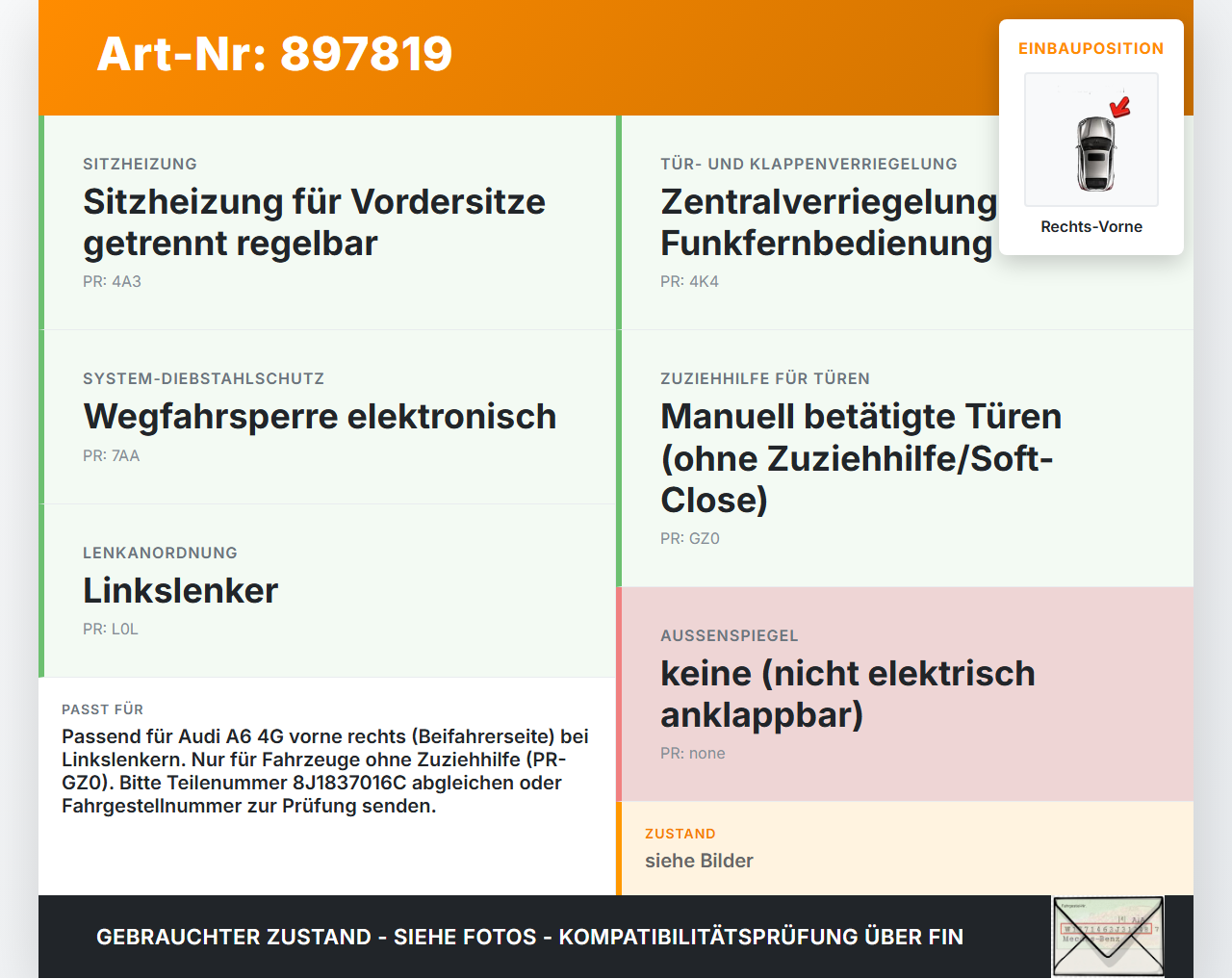Screen dimensions: 1232x979
Task: Click the PR: L0L code
Action: pos(110,629)
